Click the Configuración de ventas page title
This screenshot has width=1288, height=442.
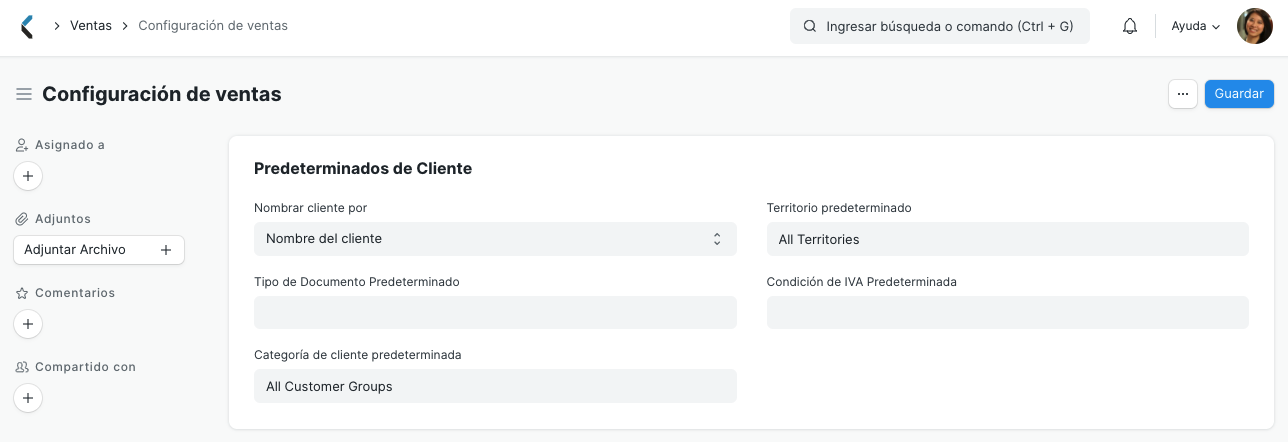tap(162, 94)
